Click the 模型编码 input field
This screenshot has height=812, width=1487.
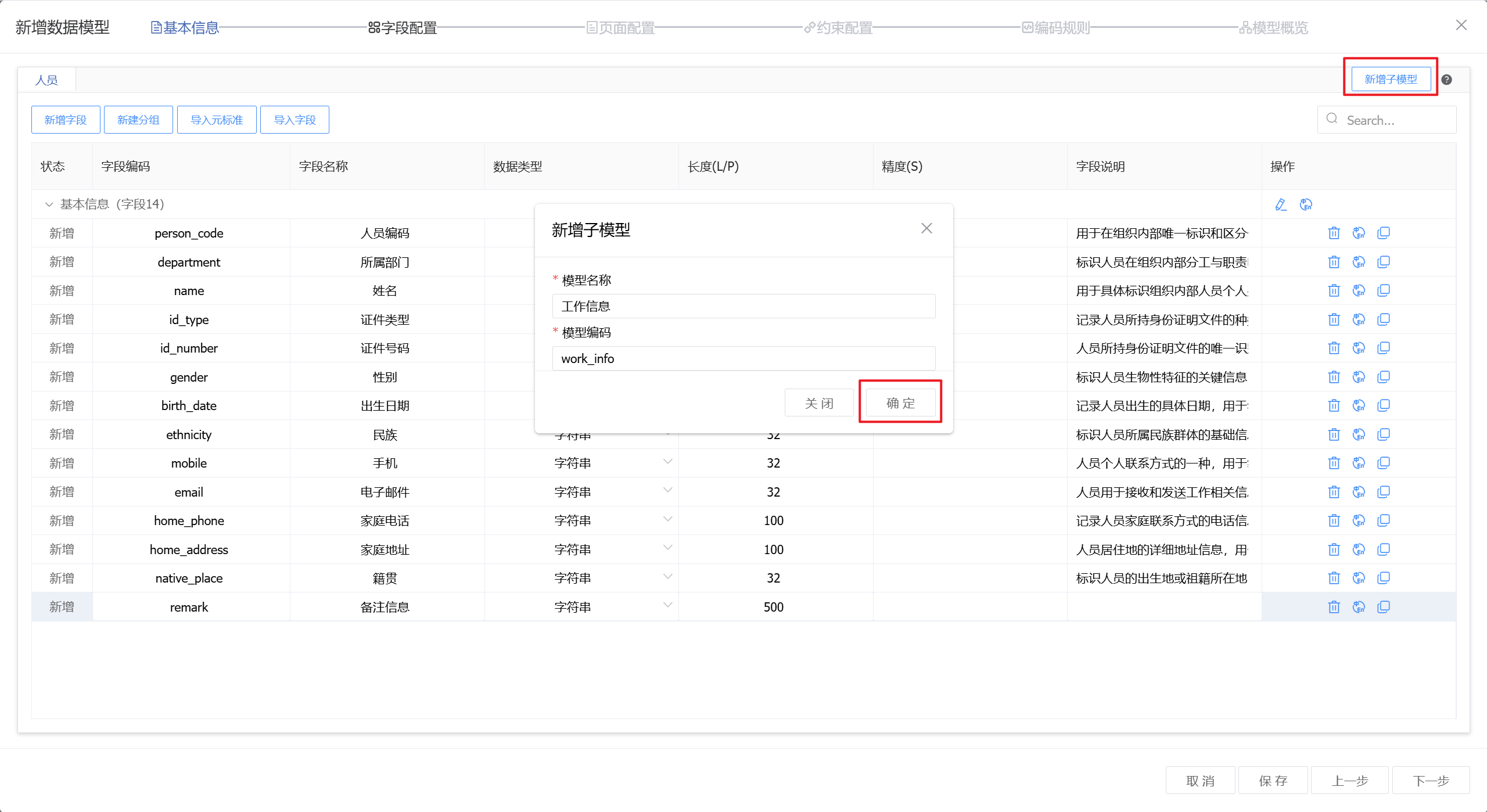tap(743, 358)
